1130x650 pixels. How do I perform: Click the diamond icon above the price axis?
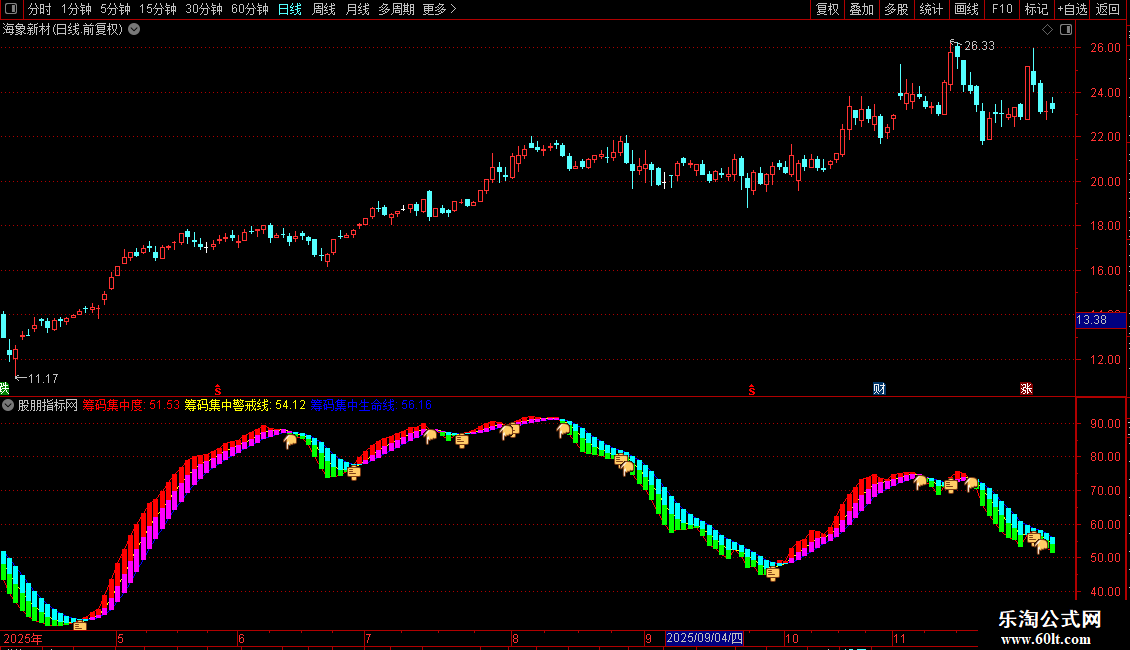(x=1047, y=30)
